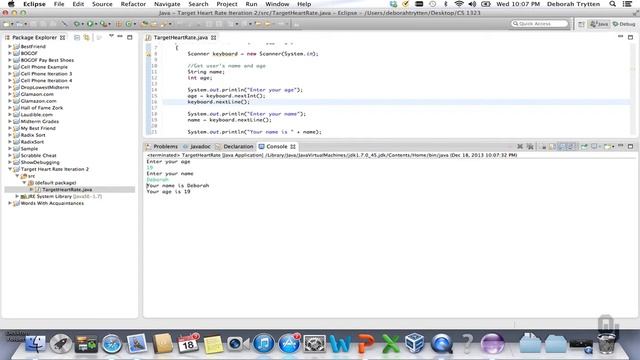Select the (default package) node
Image resolution: width=640 pixels, height=360 pixels.
pos(55,183)
